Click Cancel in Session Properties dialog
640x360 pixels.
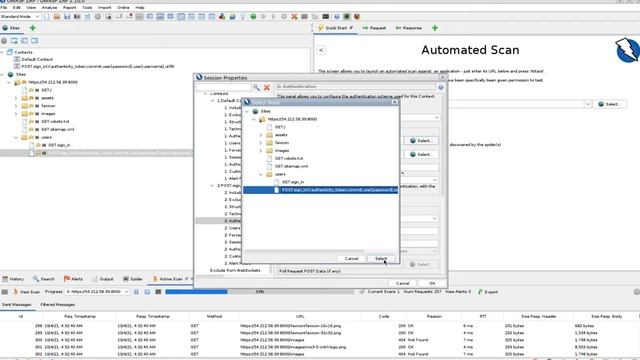point(402,283)
